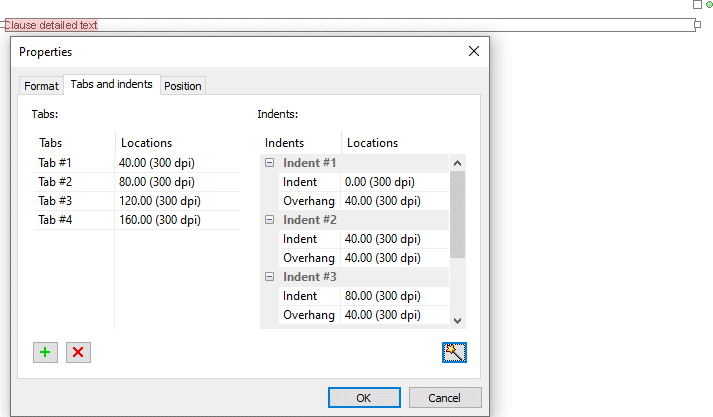Click the Indents list scroll down arrow
The width and height of the screenshot is (713, 417).
click(457, 320)
